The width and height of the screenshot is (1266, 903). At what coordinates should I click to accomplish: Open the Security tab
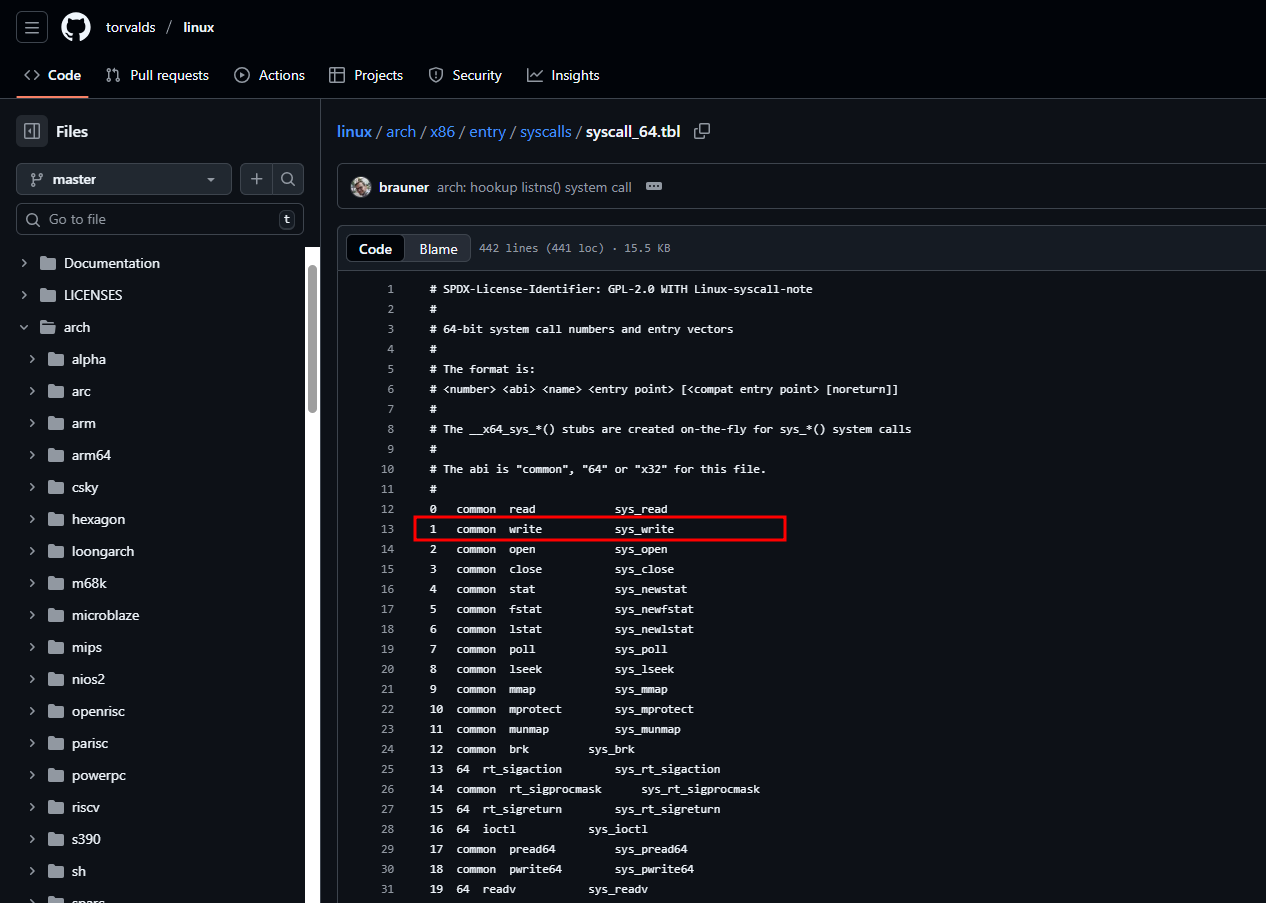tap(465, 75)
